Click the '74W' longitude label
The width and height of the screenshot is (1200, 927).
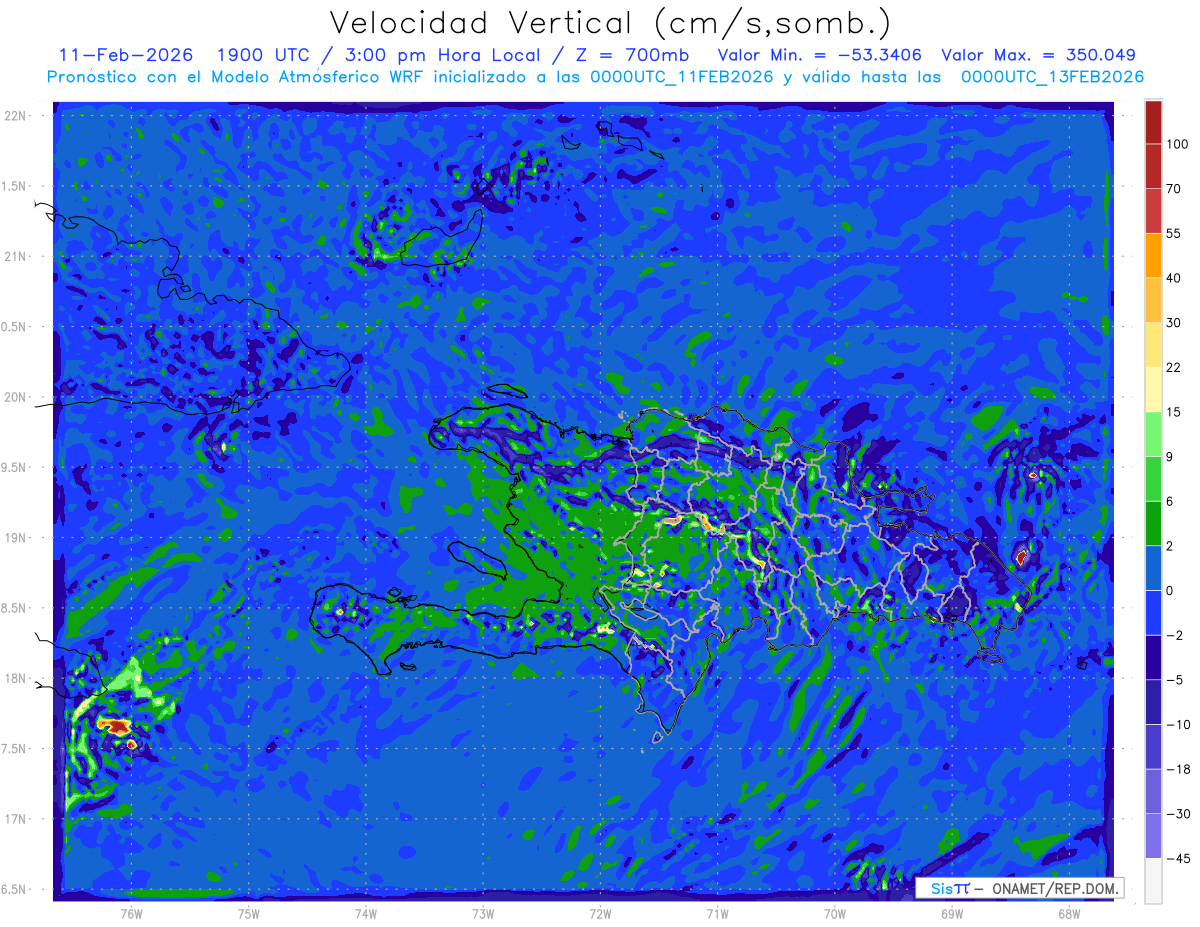click(x=366, y=914)
